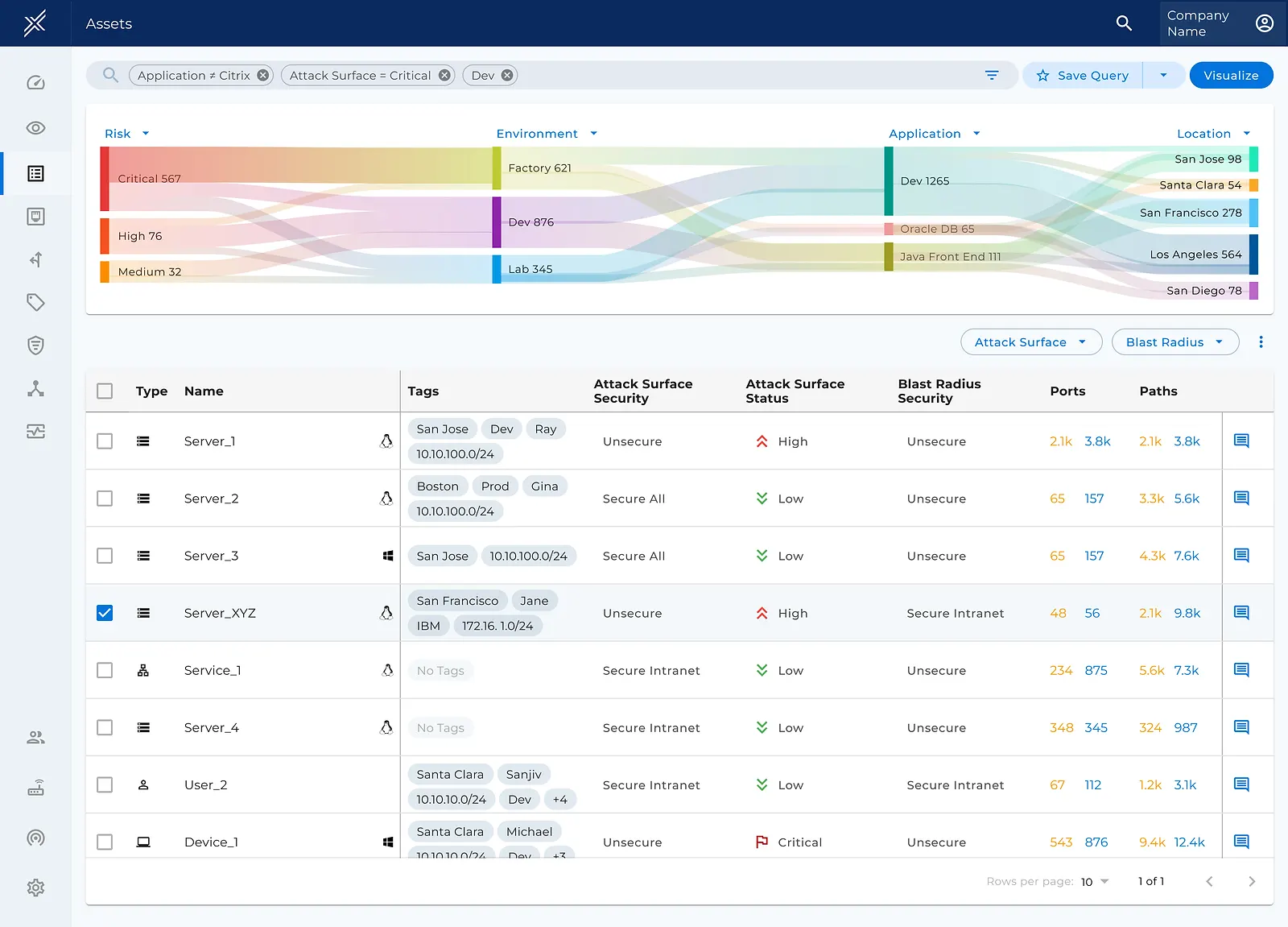Remove the Dev filter chip
The height and width of the screenshot is (927, 1288).
pos(507,76)
